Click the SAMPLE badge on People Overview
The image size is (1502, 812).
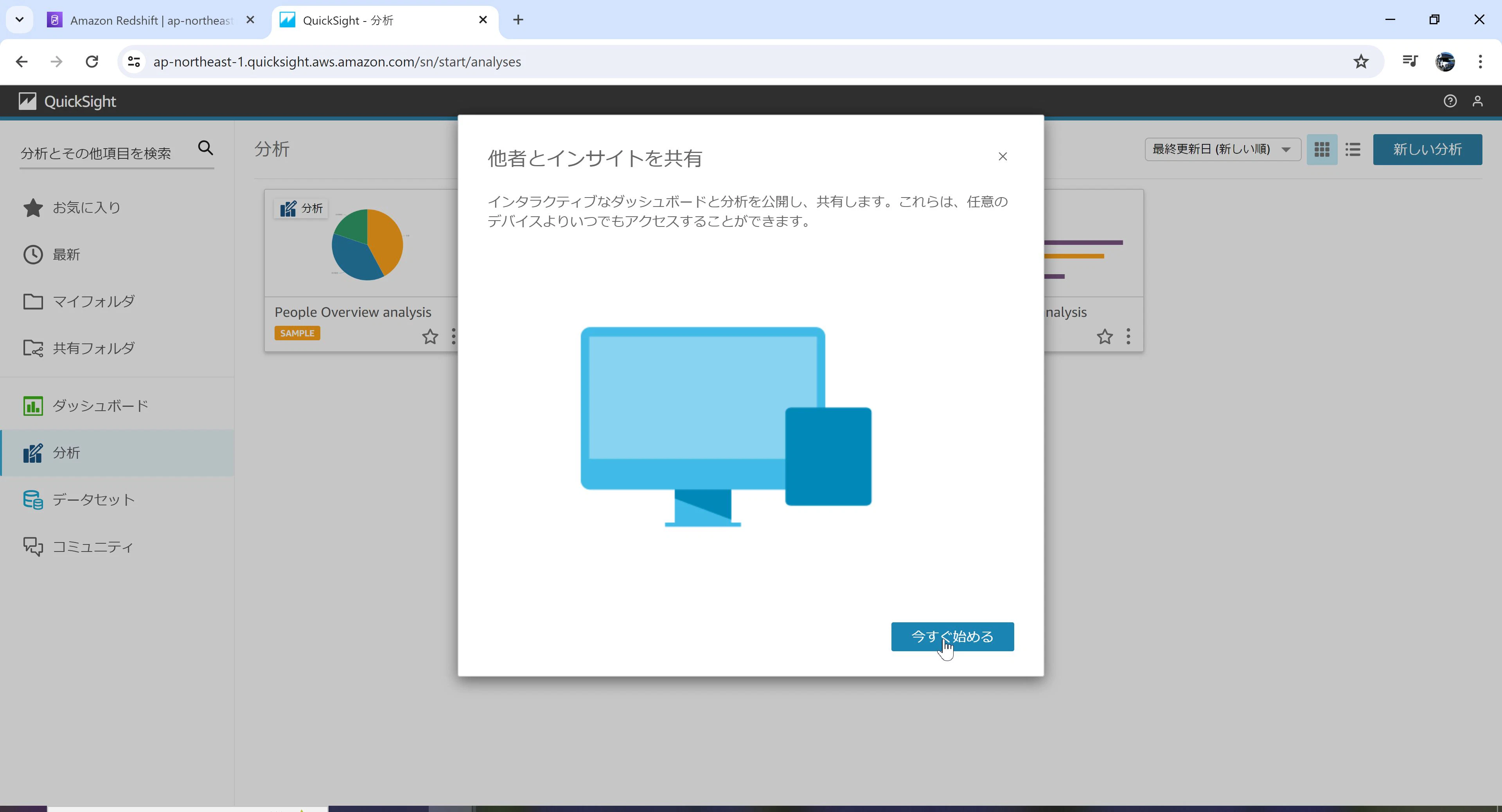tap(297, 333)
